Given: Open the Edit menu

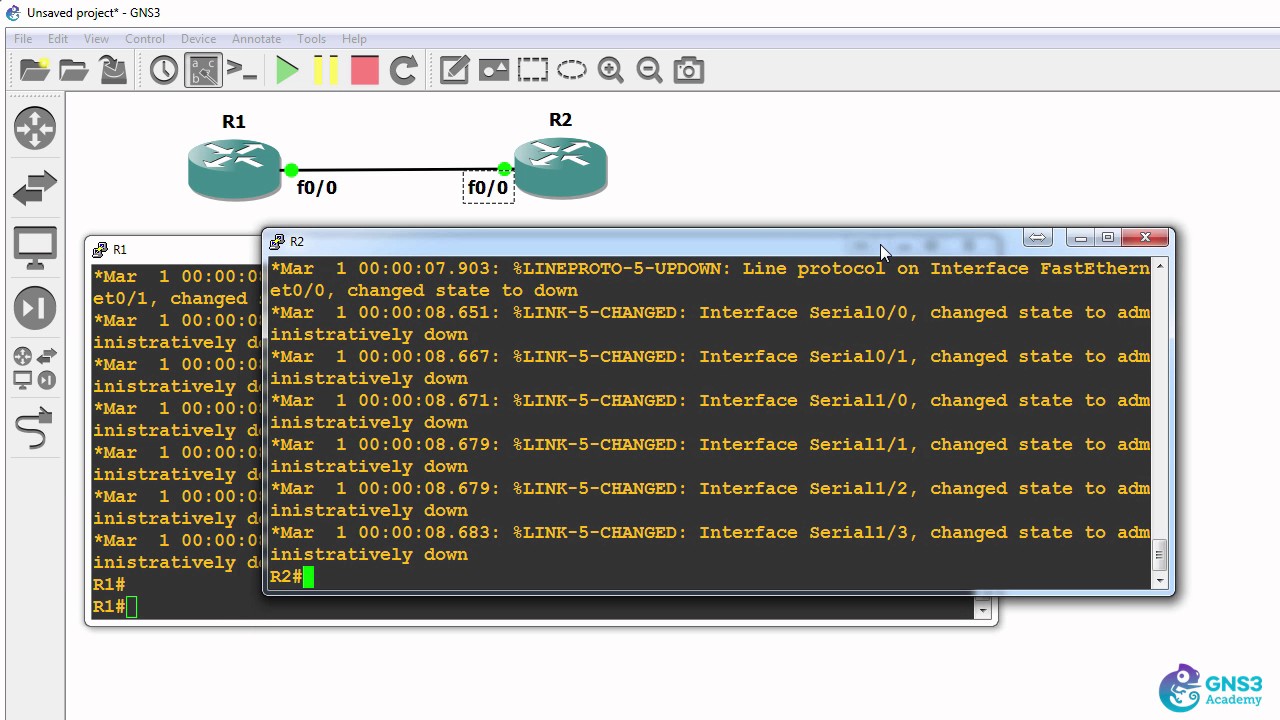Looking at the screenshot, I should point(58,39).
